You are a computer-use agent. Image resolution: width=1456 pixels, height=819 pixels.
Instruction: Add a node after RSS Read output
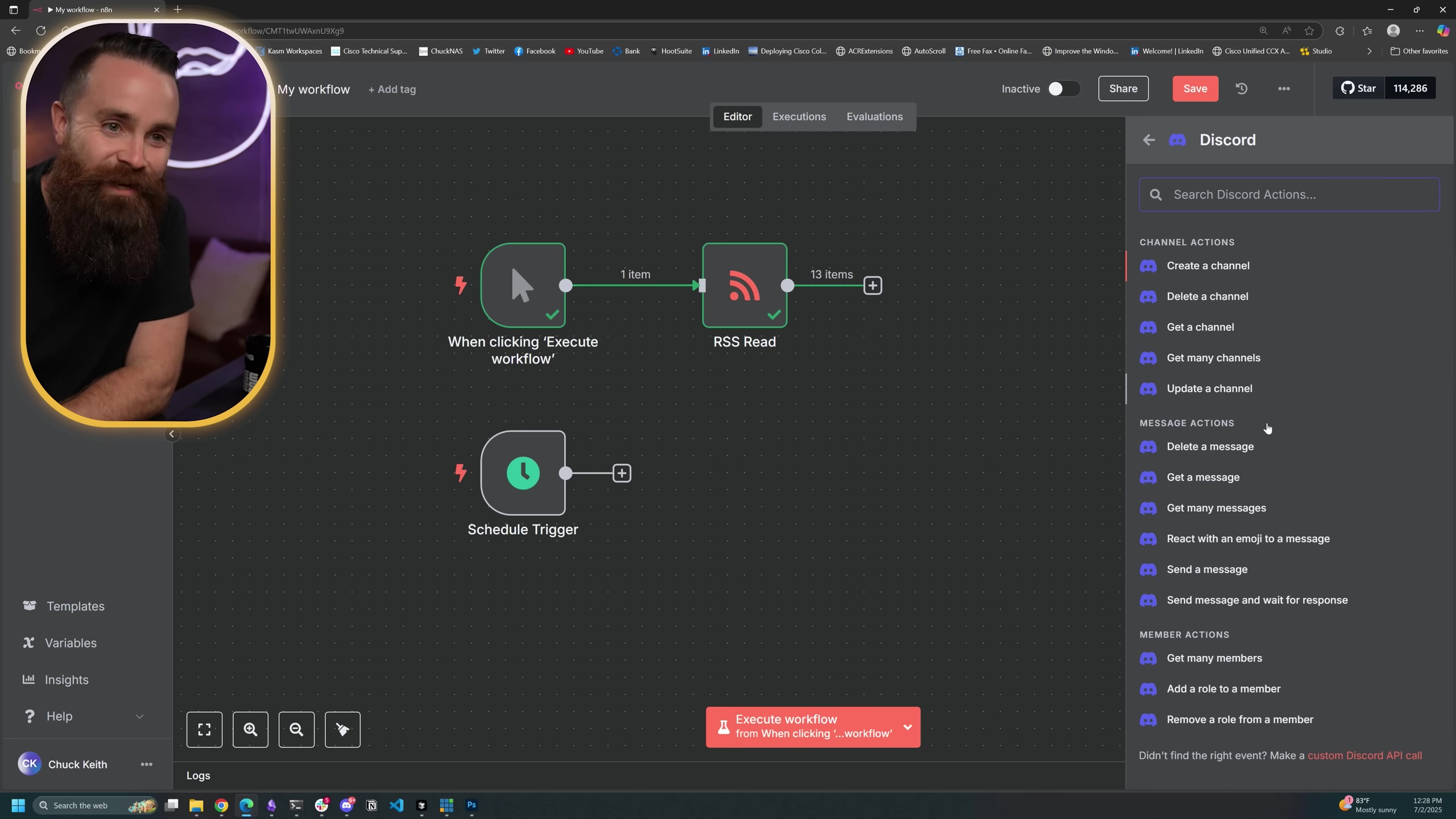point(872,286)
